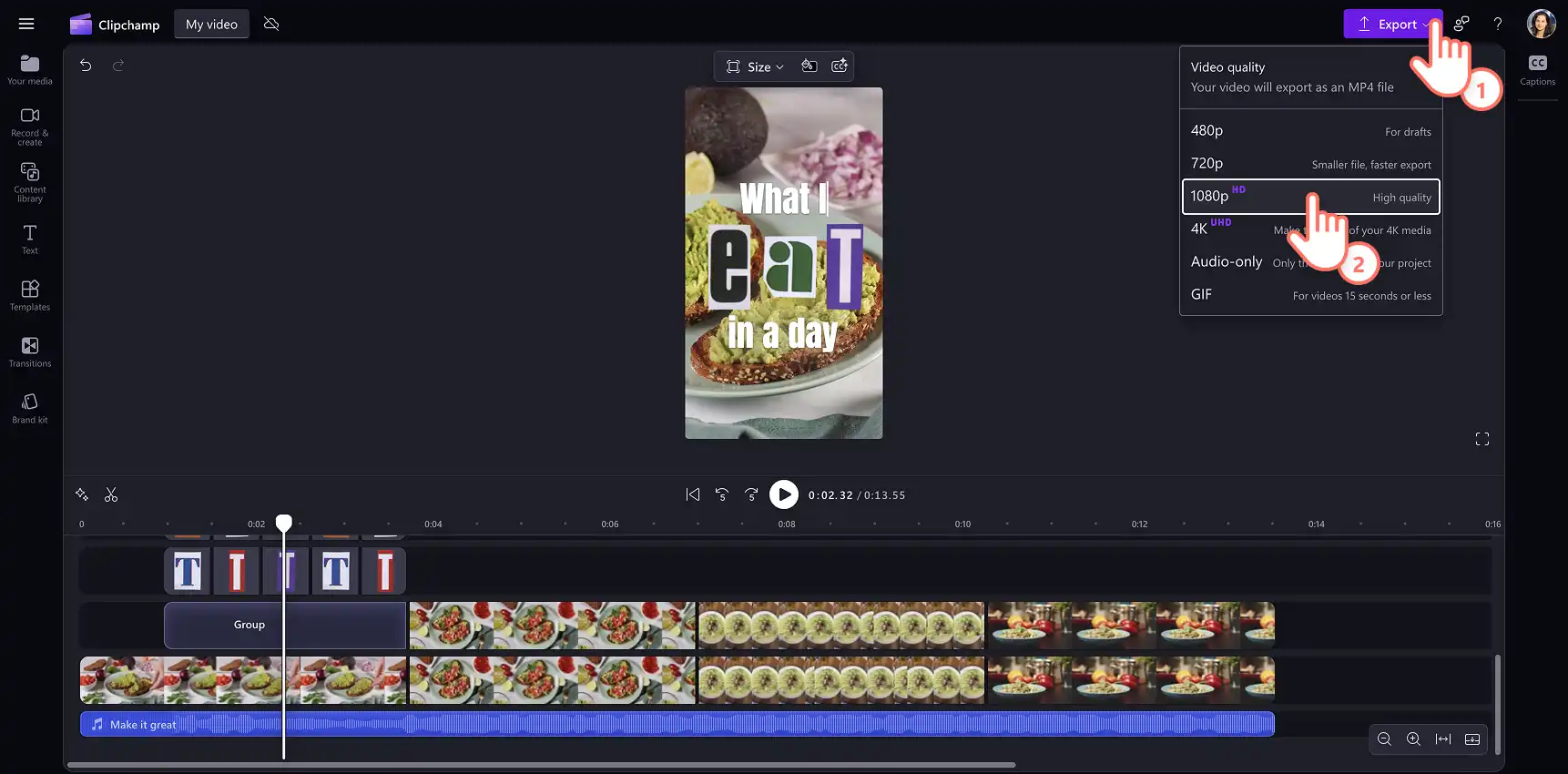
Task: Click the rightmost timeline layout icon
Action: coord(1472,738)
